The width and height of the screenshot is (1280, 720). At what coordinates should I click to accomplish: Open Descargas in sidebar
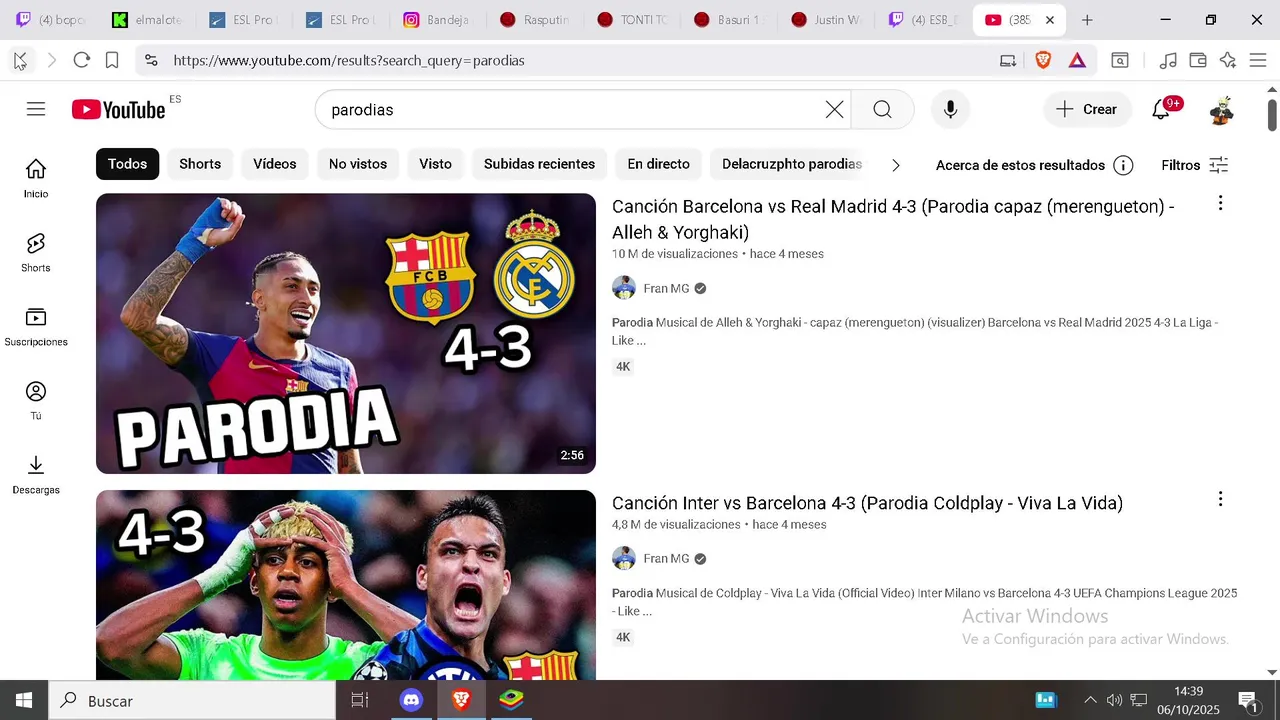(36, 475)
